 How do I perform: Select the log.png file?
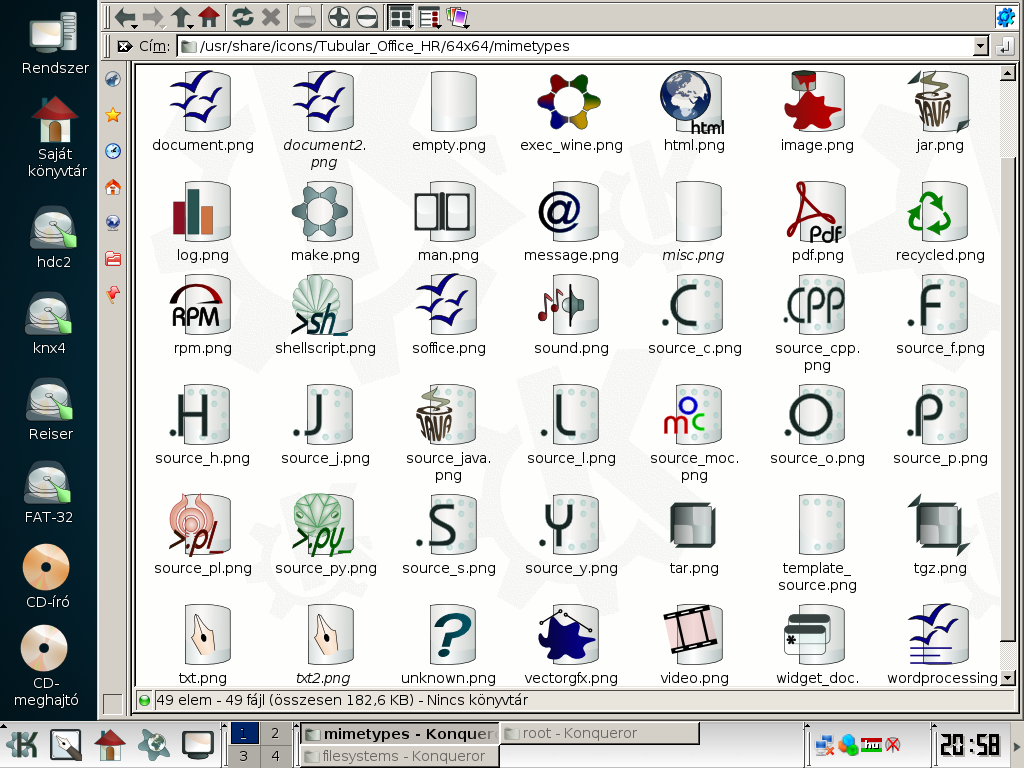202,221
